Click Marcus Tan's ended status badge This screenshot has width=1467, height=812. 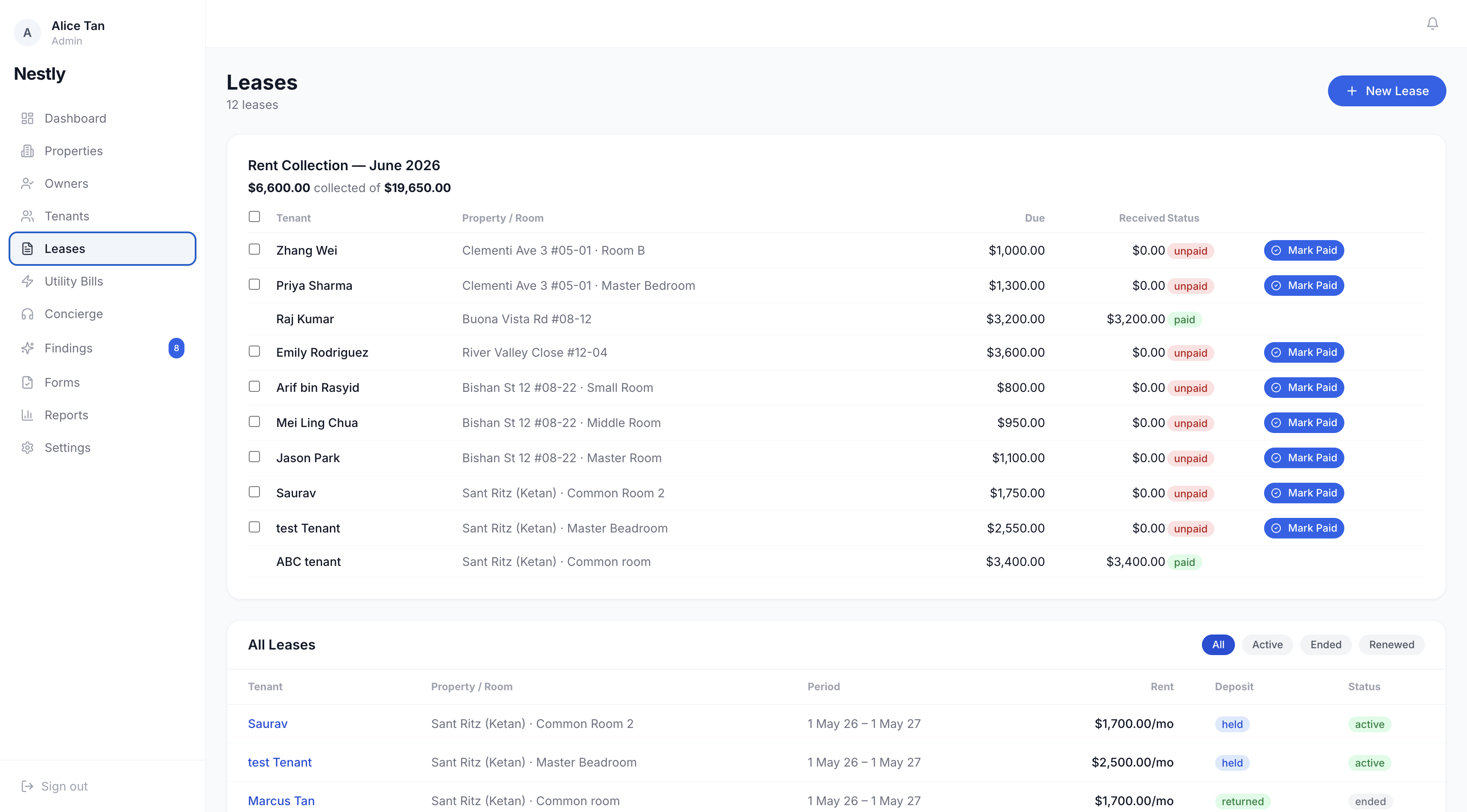1370,801
